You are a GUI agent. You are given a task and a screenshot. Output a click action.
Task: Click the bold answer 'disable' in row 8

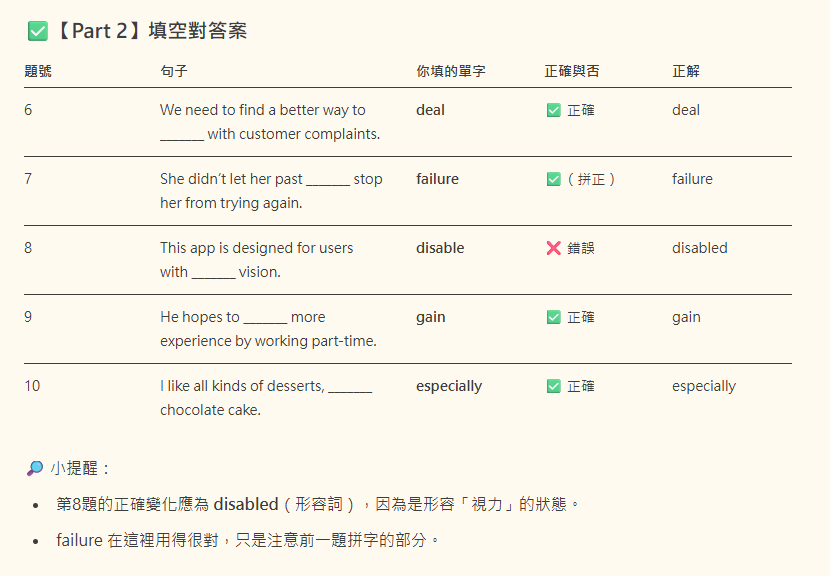(440, 248)
